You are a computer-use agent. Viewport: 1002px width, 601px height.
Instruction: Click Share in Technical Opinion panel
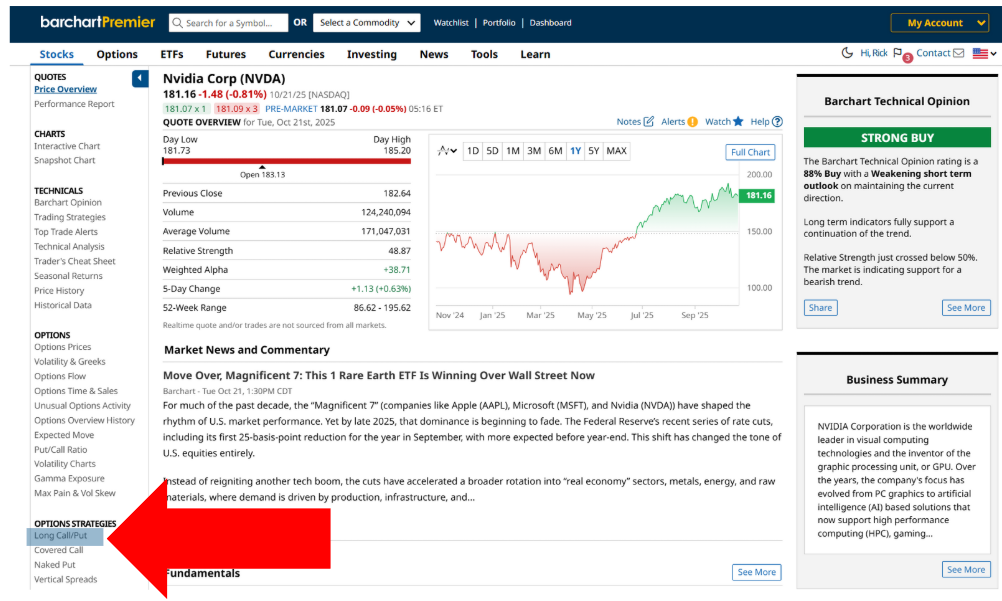click(x=821, y=308)
